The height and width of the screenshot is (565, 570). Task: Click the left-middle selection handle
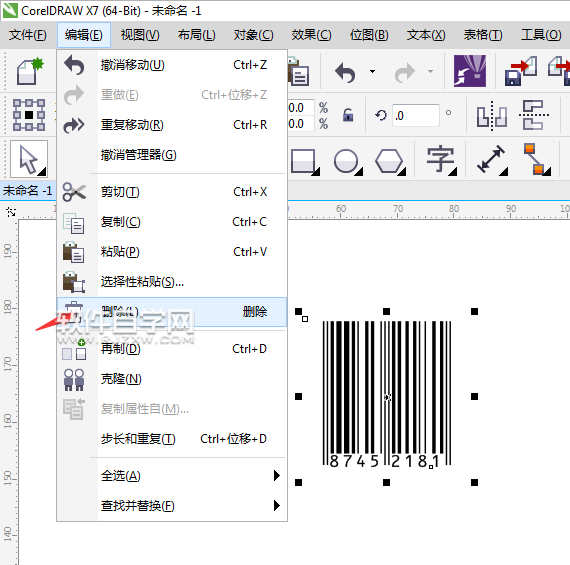pyautogui.click(x=298, y=397)
